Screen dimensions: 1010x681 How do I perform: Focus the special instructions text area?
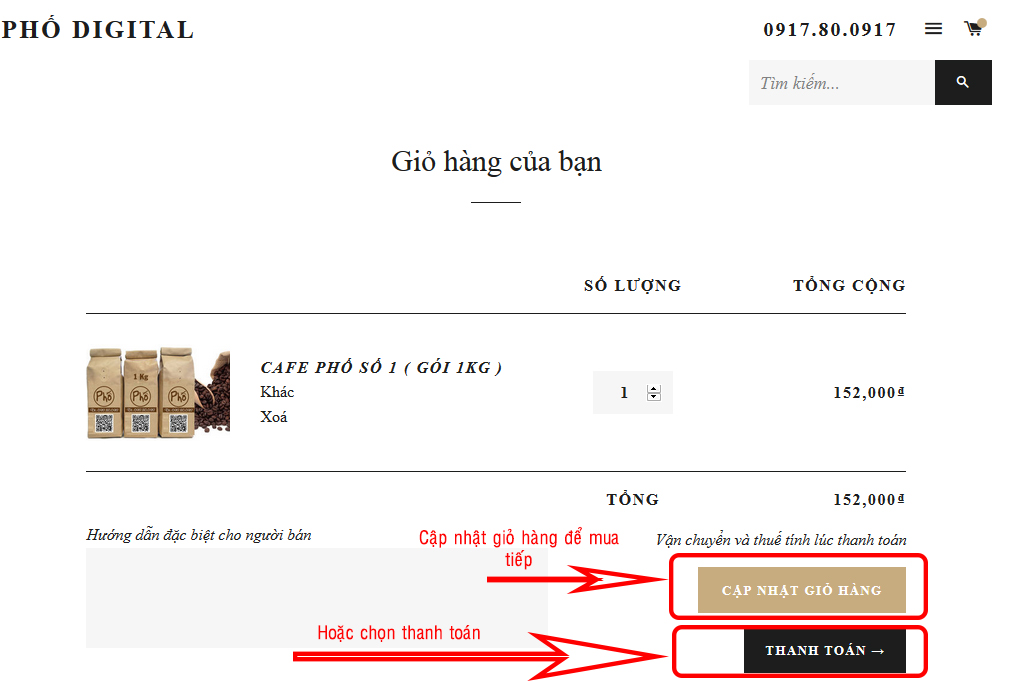(317, 598)
